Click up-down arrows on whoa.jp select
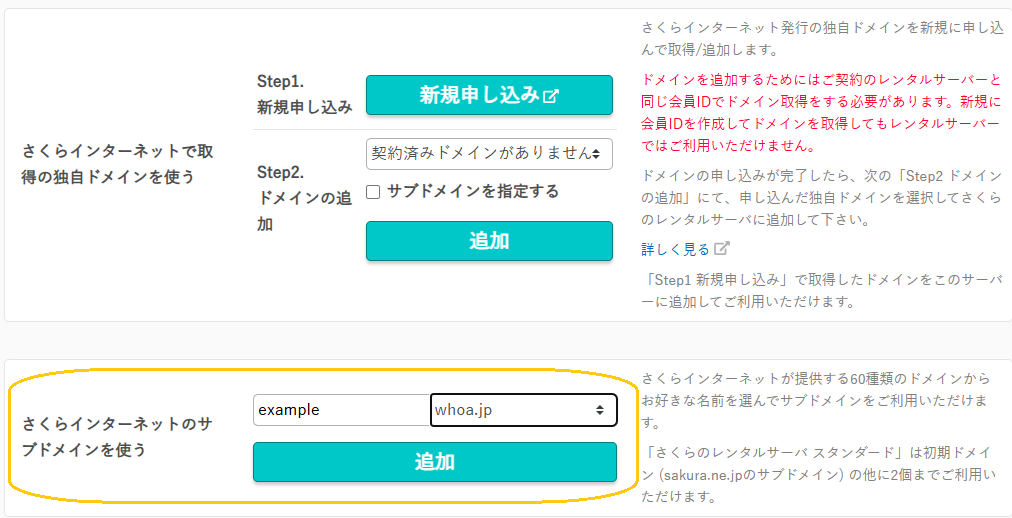 (600, 410)
